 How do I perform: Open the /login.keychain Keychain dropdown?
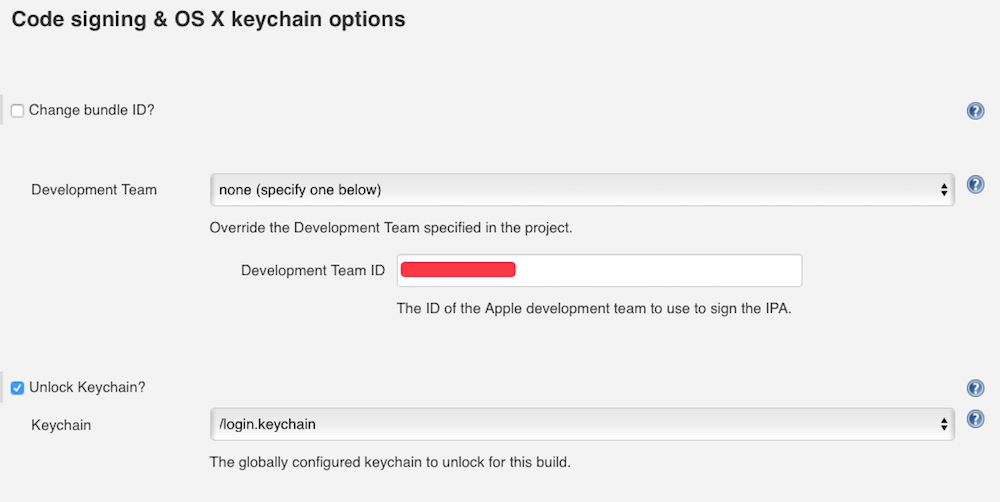coord(580,424)
